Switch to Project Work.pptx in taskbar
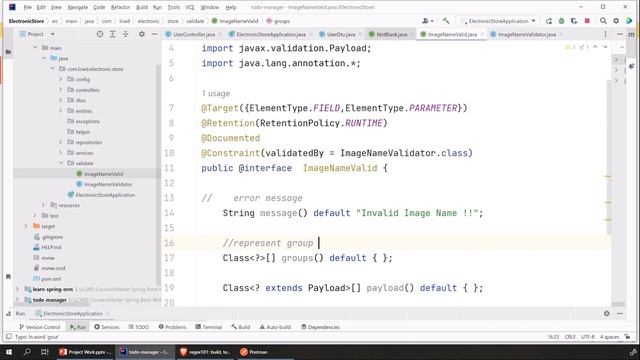The image size is (640, 360). pos(84,352)
